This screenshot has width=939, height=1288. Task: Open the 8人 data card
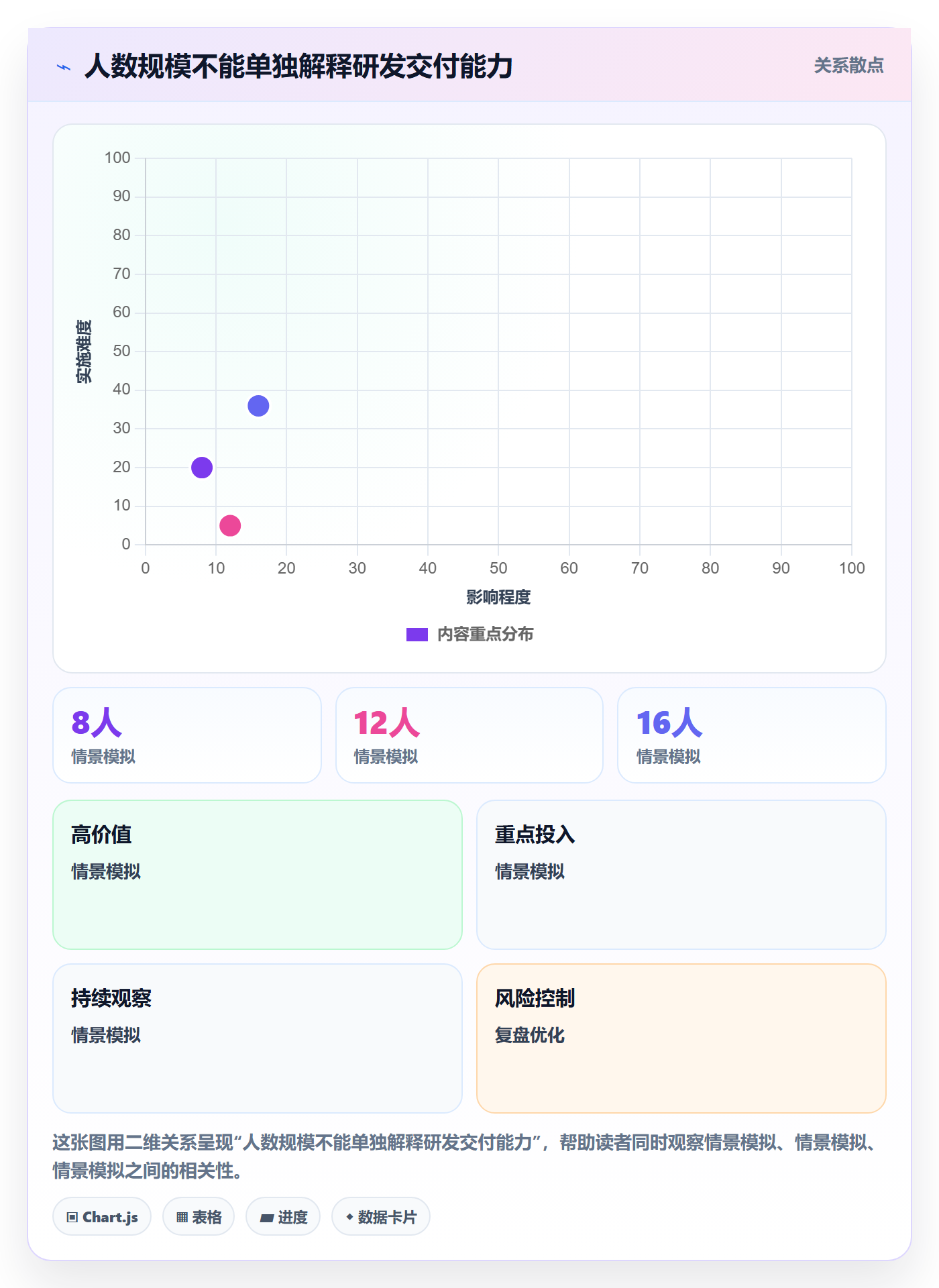(x=187, y=735)
